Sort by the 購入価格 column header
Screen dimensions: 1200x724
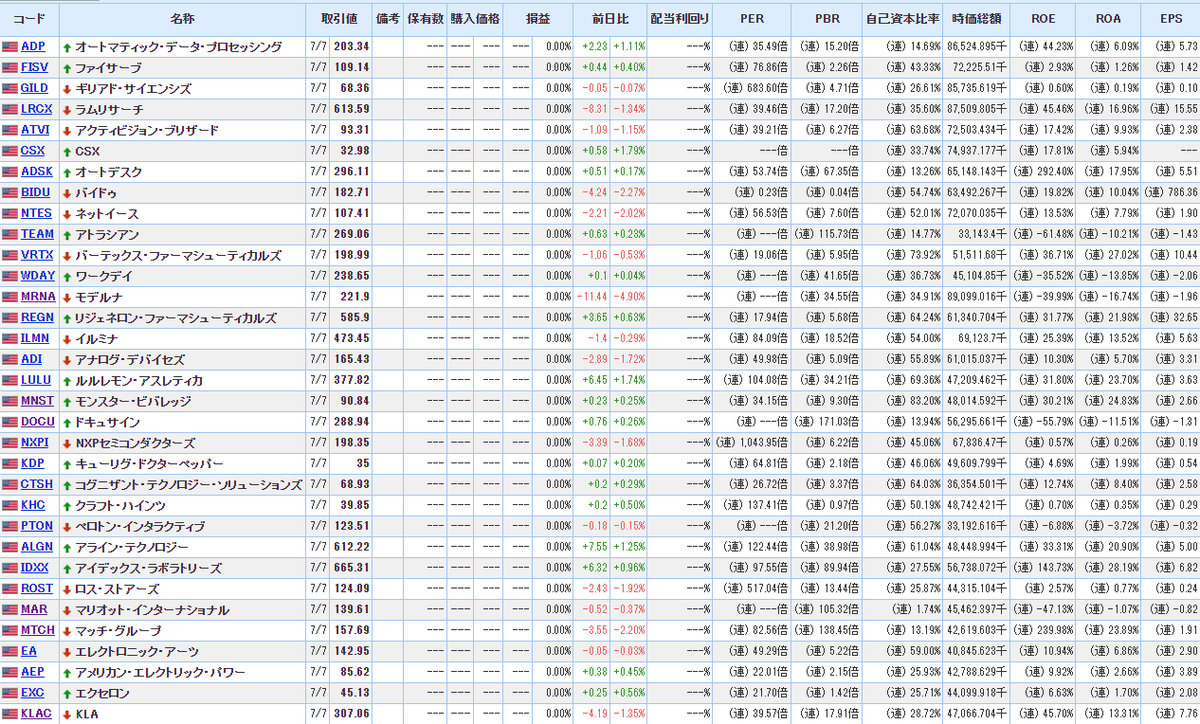(475, 19)
